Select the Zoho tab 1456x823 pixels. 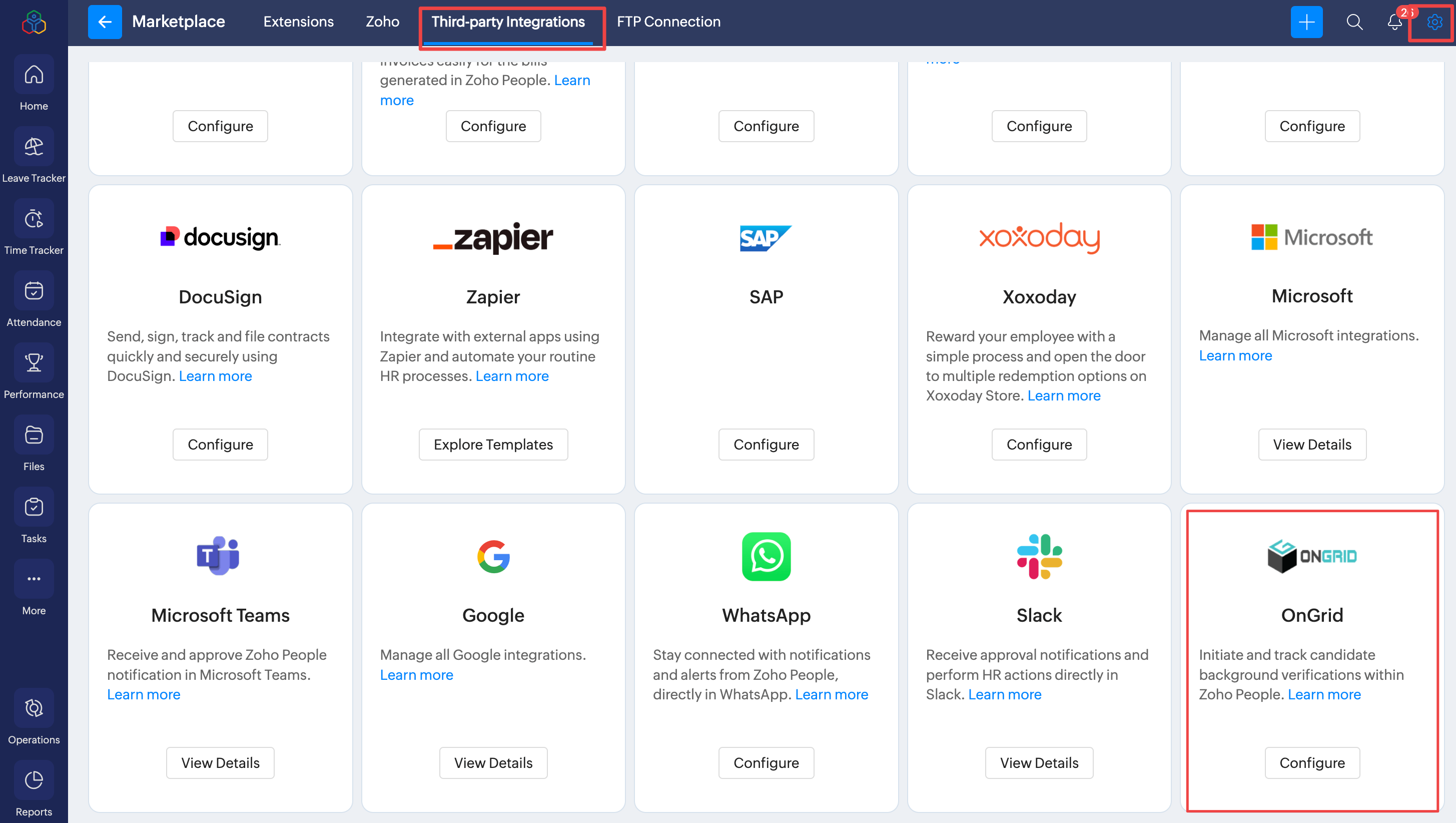coord(382,22)
